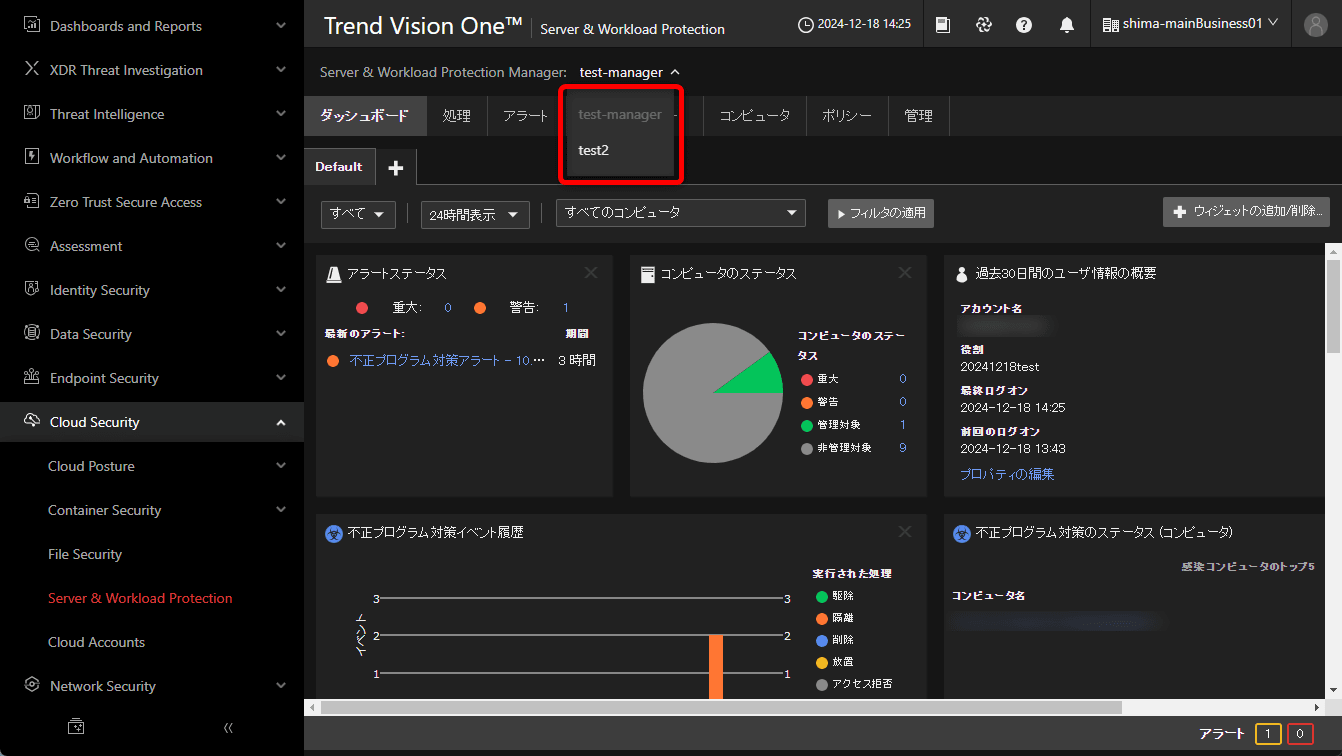Screen dimensions: 1342x756
Task: Expand the Dashboards and Reports menu
Action: coord(281,26)
